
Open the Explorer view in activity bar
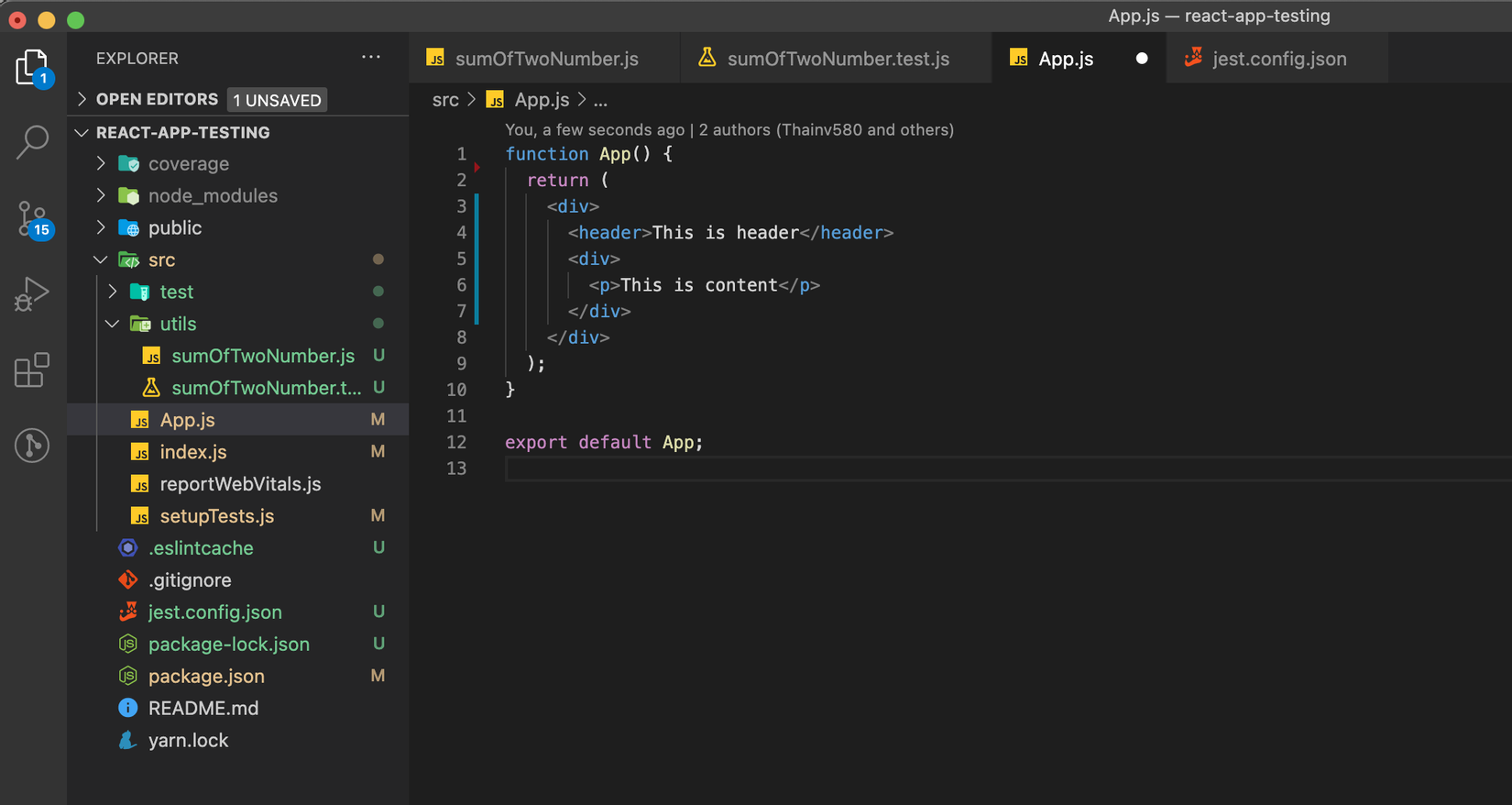[x=32, y=67]
